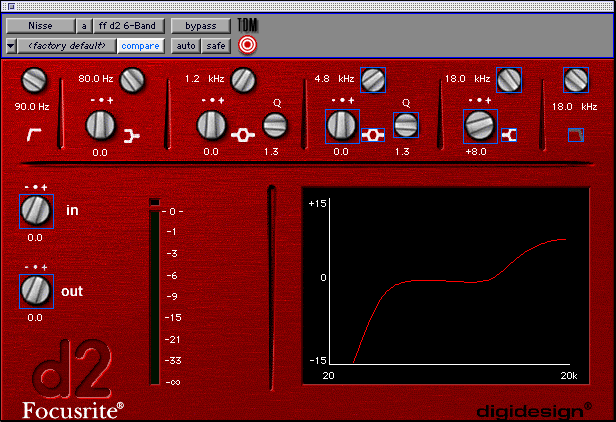Open the insert position 'a' selector
The image size is (616, 422).
click(x=84, y=26)
